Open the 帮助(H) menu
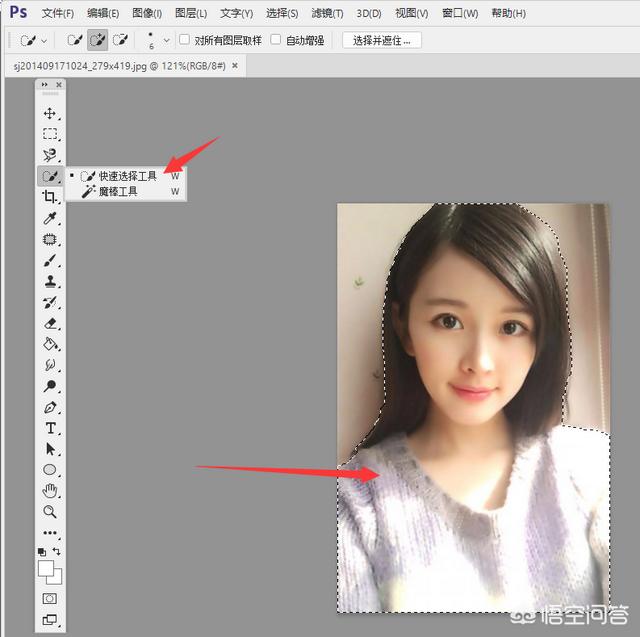640x637 pixels. [509, 13]
